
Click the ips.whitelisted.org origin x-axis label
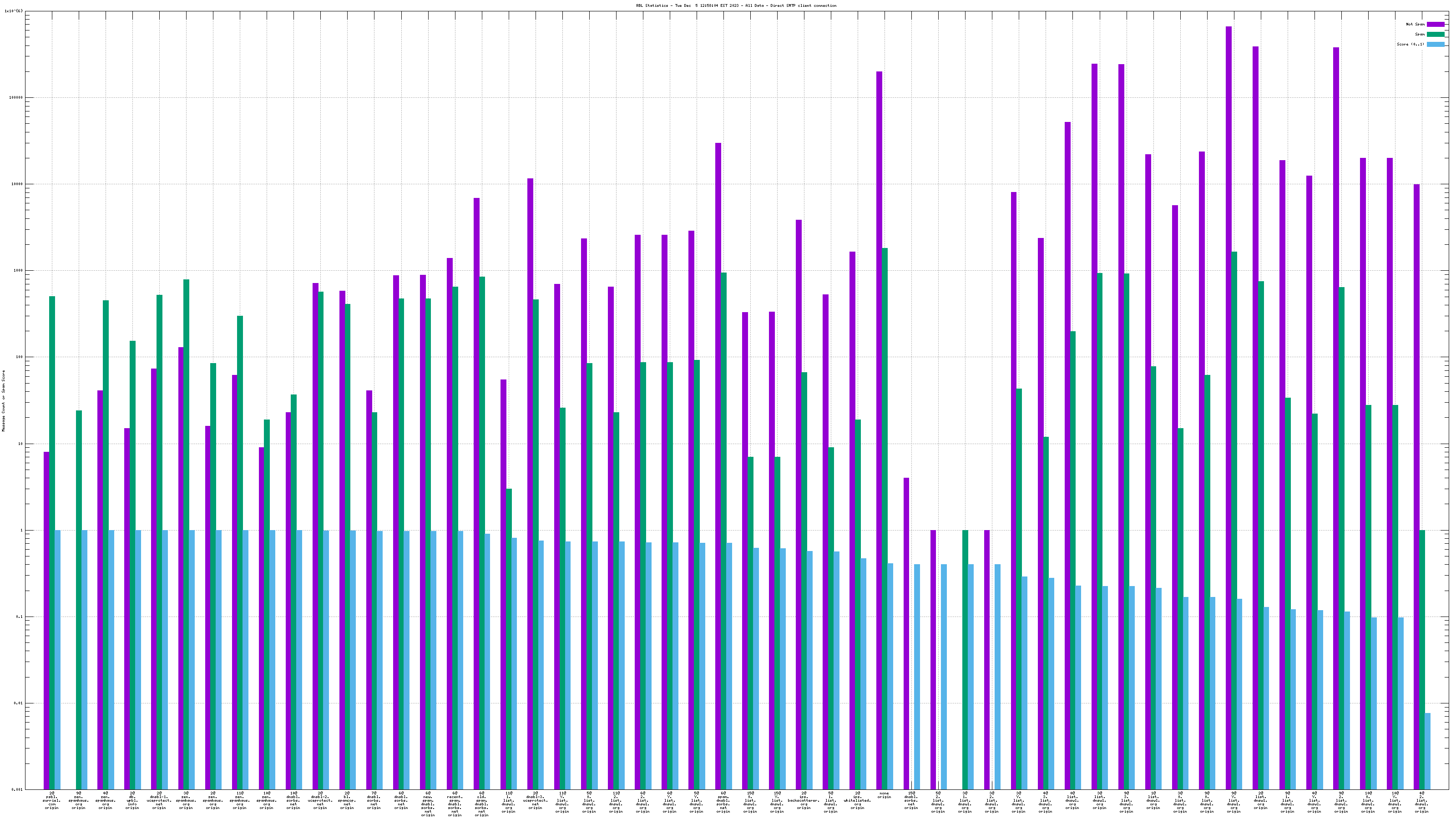click(857, 800)
